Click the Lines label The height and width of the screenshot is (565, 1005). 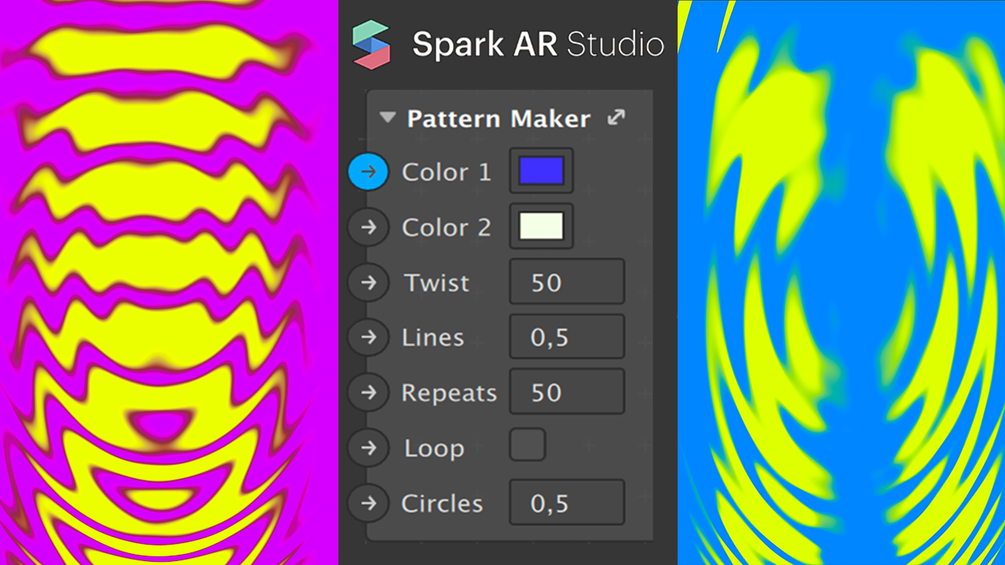pyautogui.click(x=433, y=338)
